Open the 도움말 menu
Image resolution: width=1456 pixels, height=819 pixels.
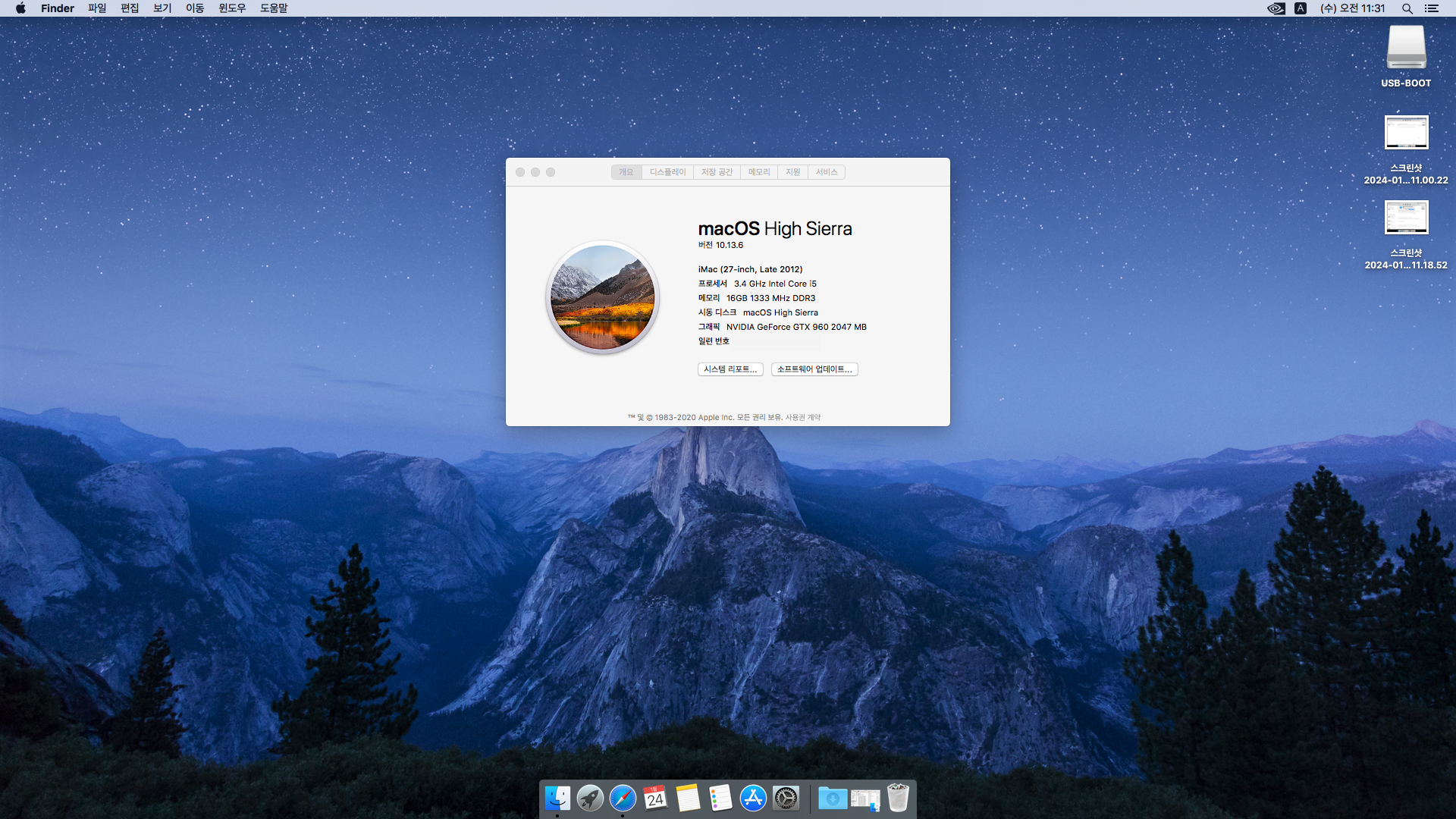[274, 8]
